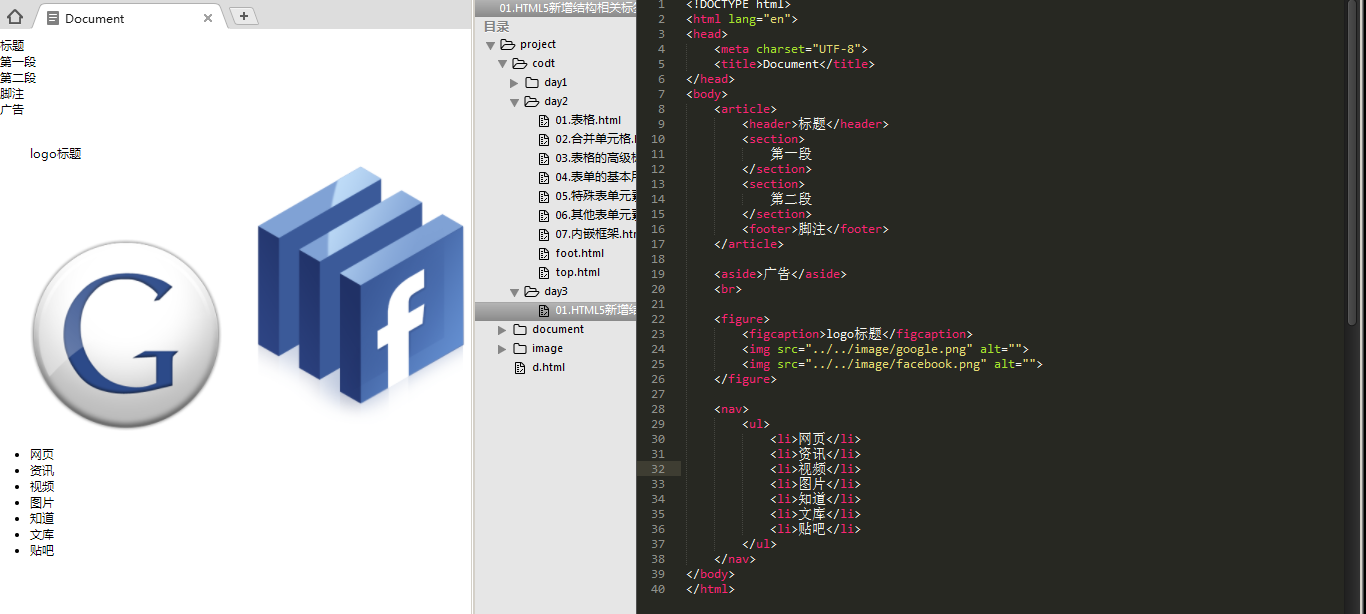Click file icon of 02.合并单元格 file
This screenshot has height=614, width=1366.
[544, 139]
